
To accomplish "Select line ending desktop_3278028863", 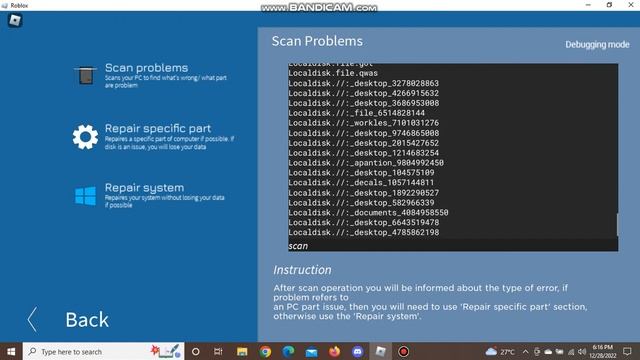I will 363,83.
